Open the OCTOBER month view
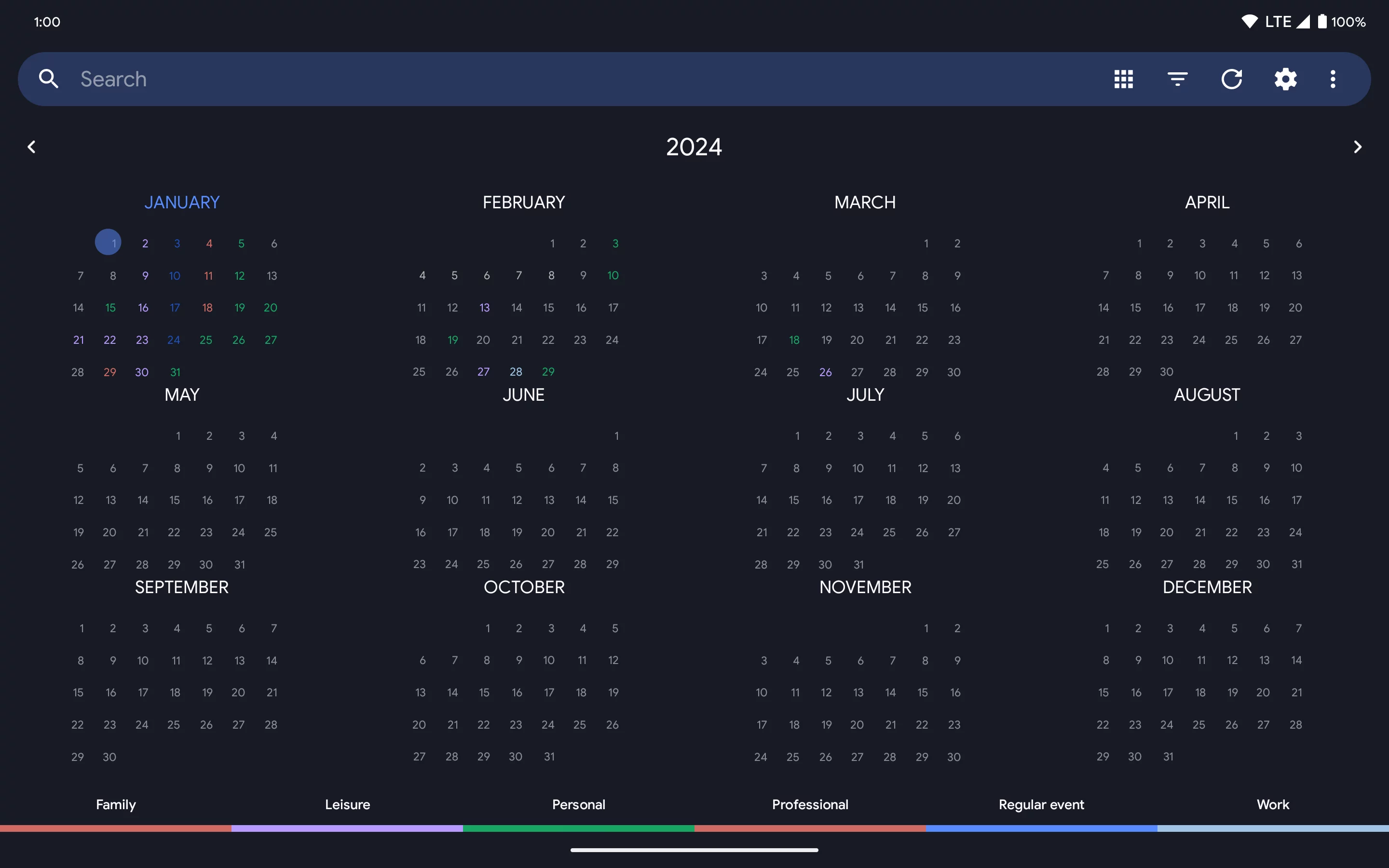1389x868 pixels. [x=523, y=587]
